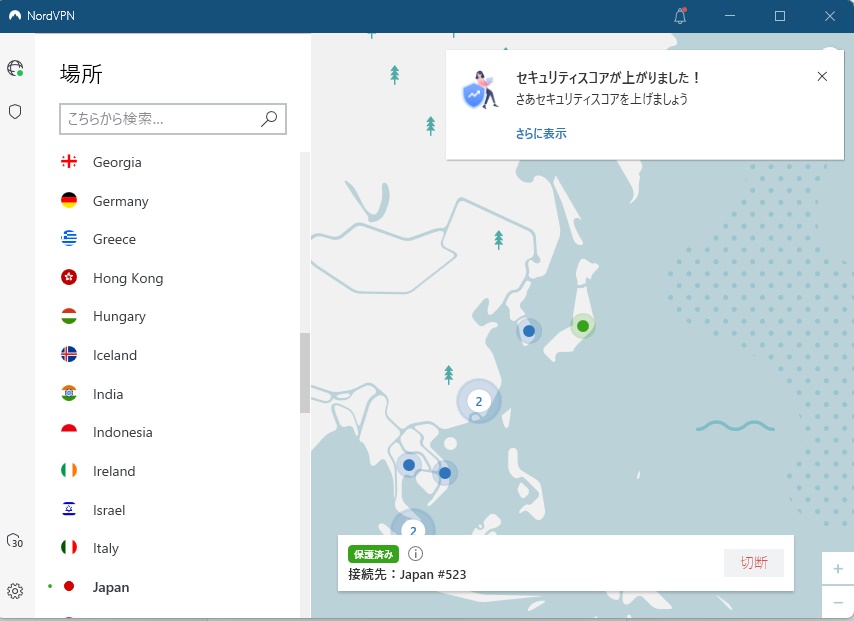
Task: Click the セキュリティスコアが上がりました notification title
Action: pos(607,77)
